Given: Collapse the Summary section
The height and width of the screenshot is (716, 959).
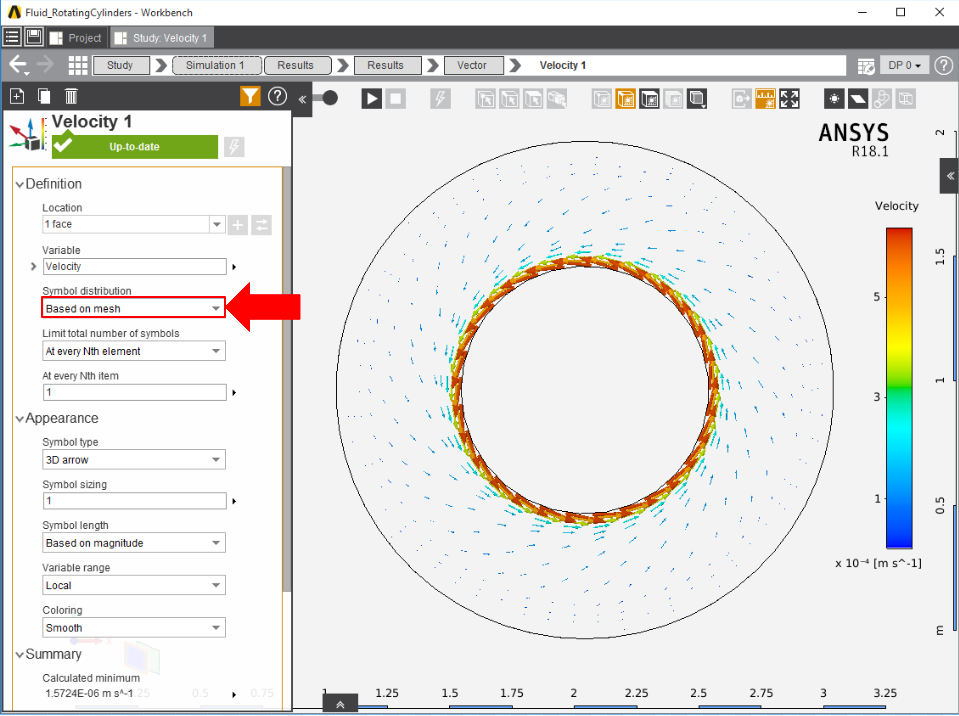Looking at the screenshot, I should (x=20, y=654).
